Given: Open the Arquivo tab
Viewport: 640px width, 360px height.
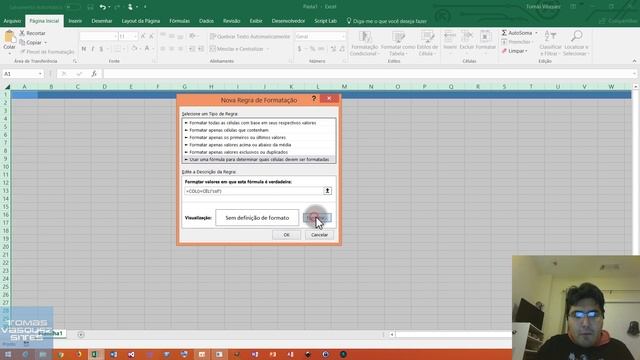Looking at the screenshot, I should coord(12,21).
